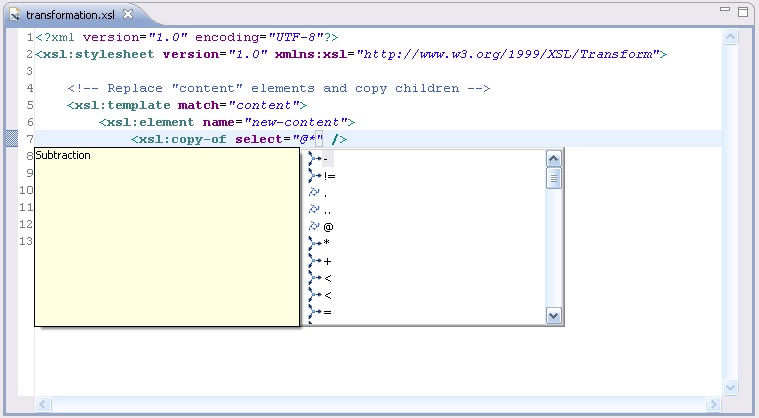
Task: Minimize the editor view pane
Action: (726, 11)
